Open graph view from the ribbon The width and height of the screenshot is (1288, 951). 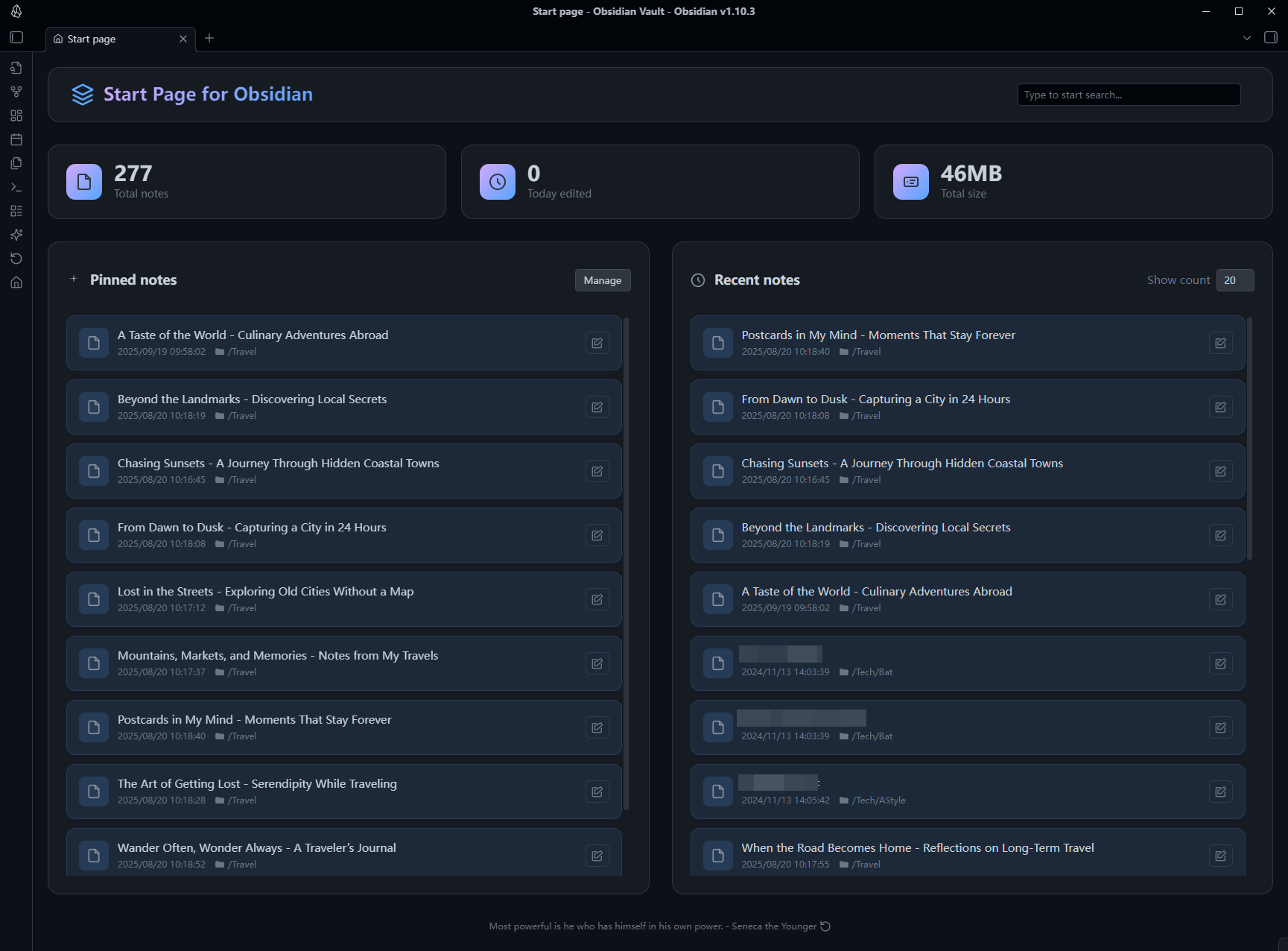coord(16,92)
